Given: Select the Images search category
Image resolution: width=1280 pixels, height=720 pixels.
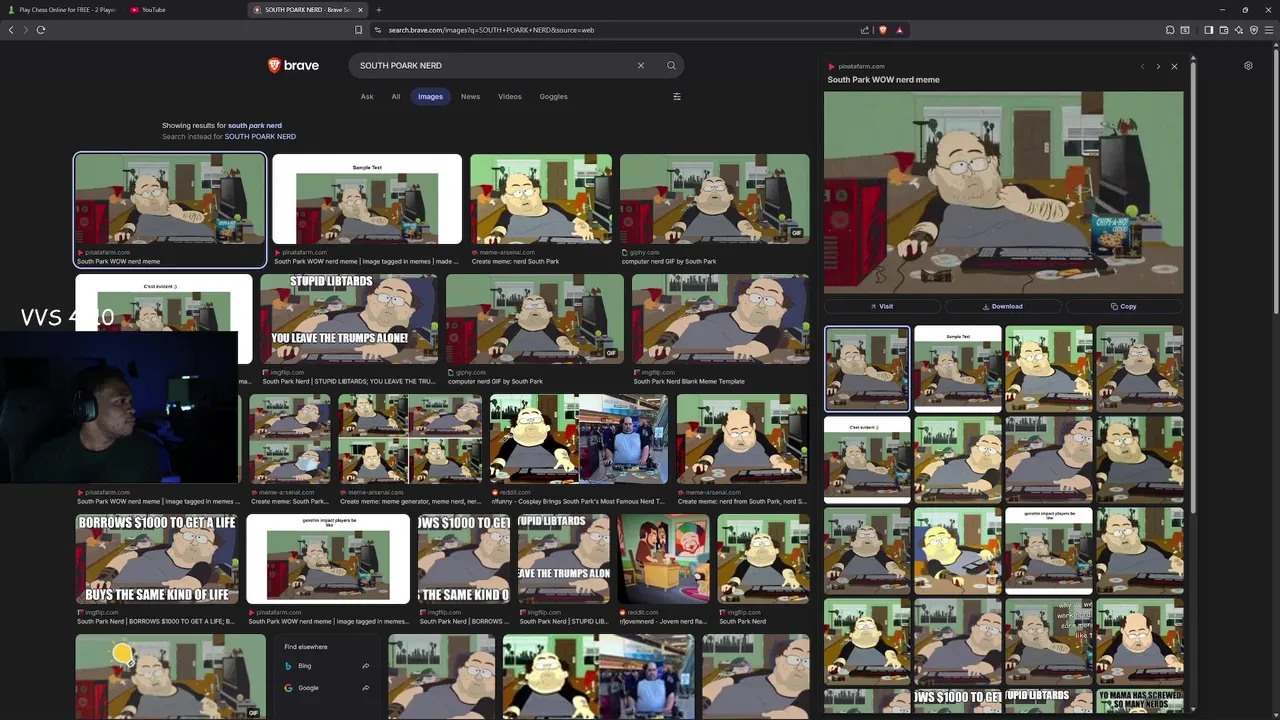Looking at the screenshot, I should 430,97.
